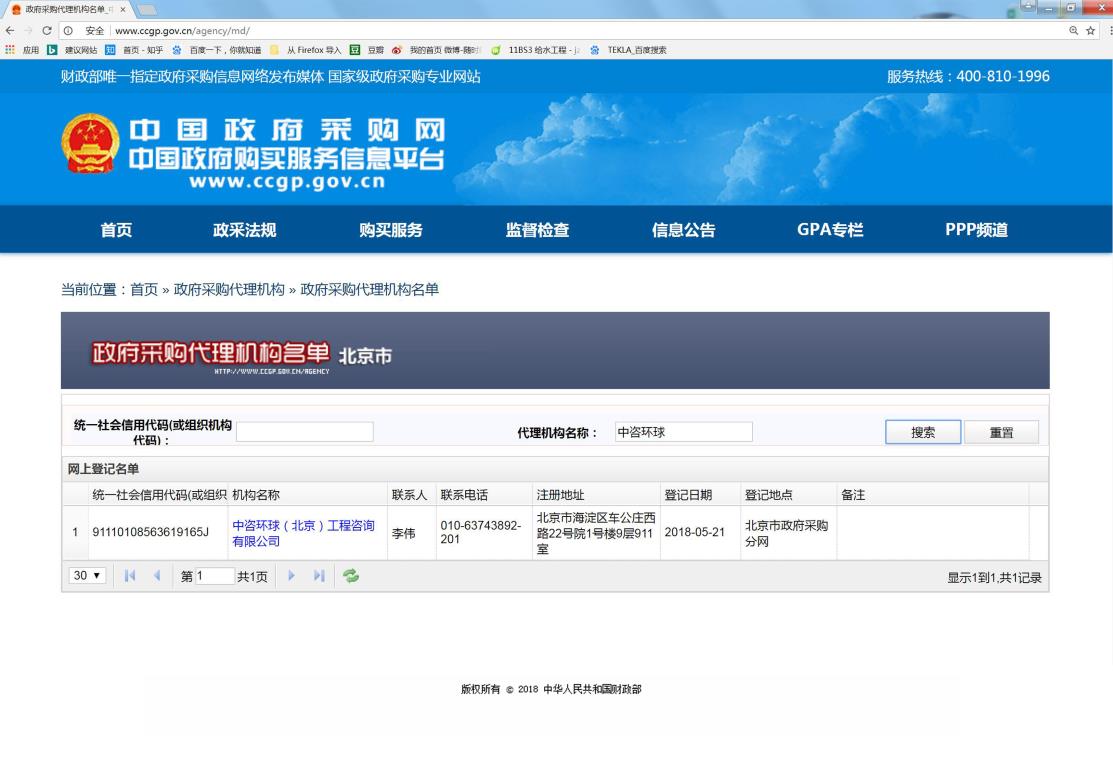1113x768 pixels.
Task: Open the PPP频道 navigation item
Action: [976, 230]
